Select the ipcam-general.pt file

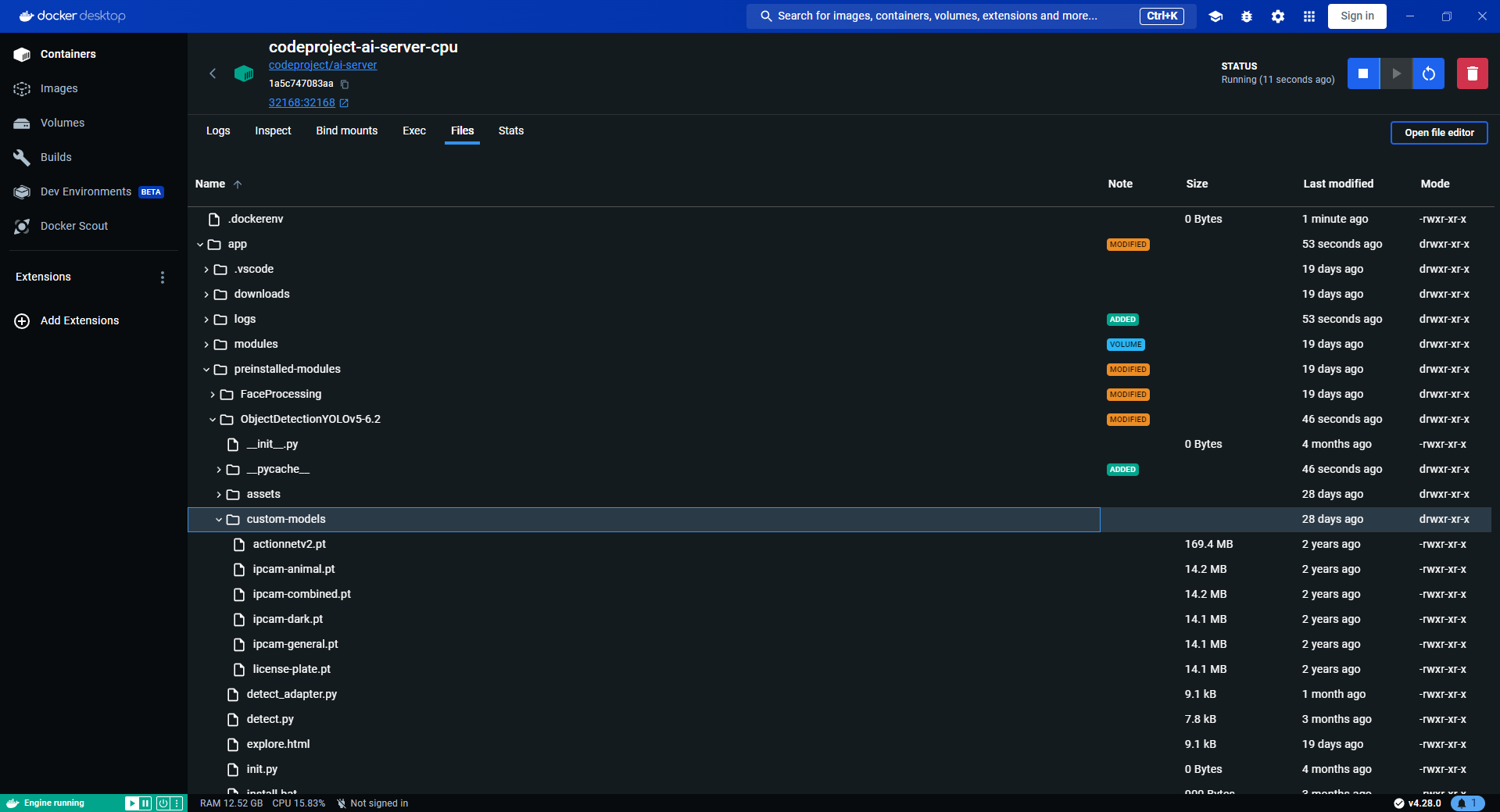pos(295,645)
